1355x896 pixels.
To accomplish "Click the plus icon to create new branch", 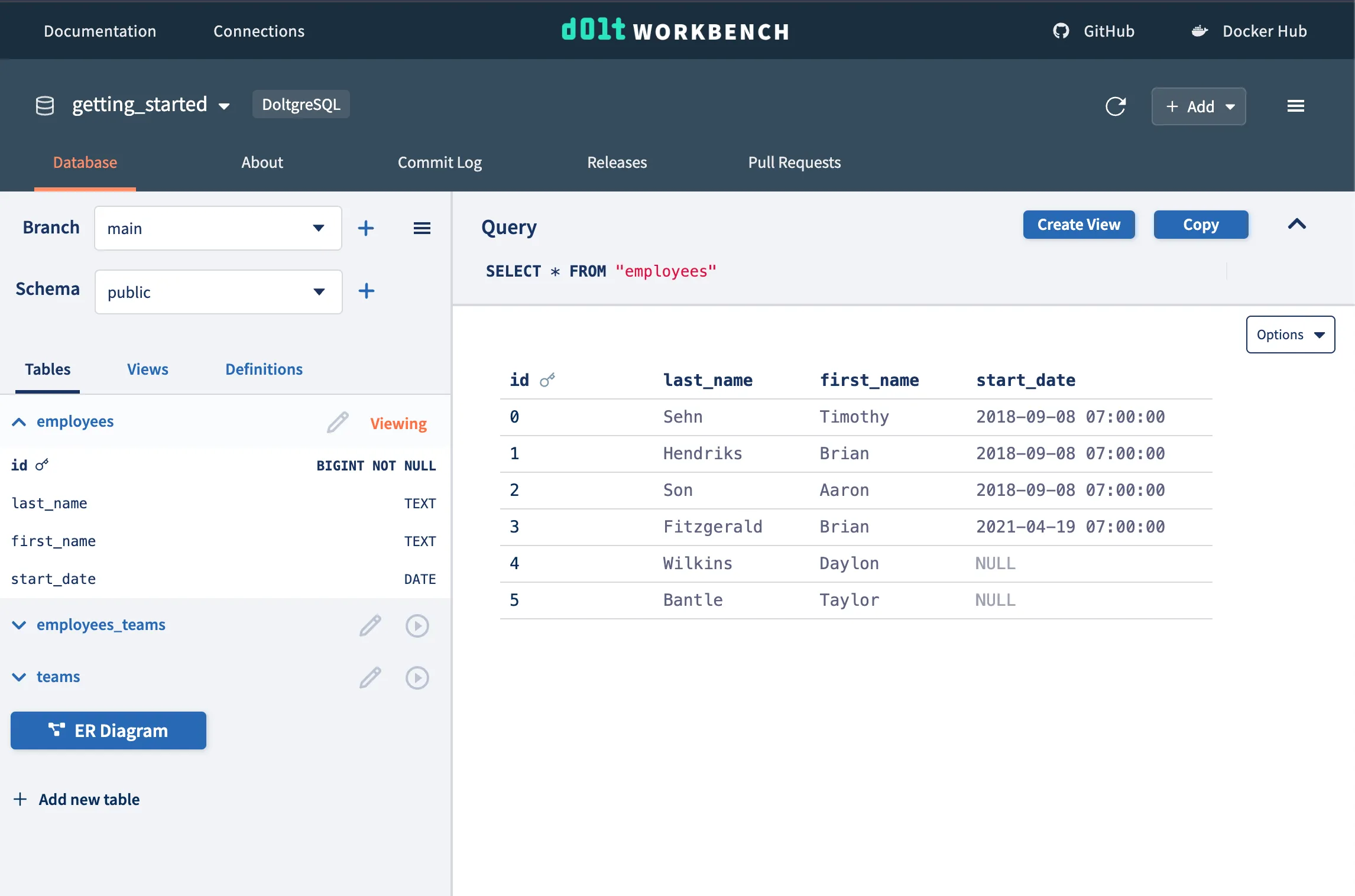I will (366, 228).
